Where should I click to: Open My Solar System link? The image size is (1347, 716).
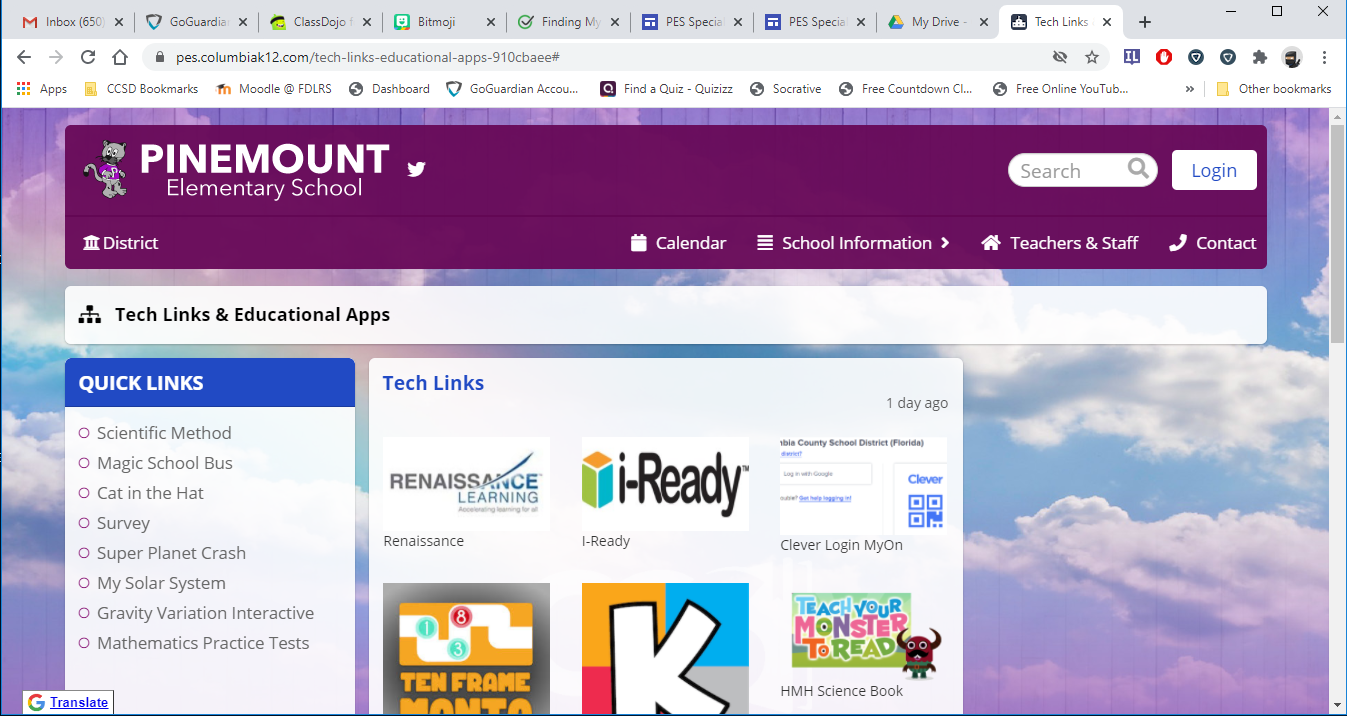pyautogui.click(x=161, y=583)
